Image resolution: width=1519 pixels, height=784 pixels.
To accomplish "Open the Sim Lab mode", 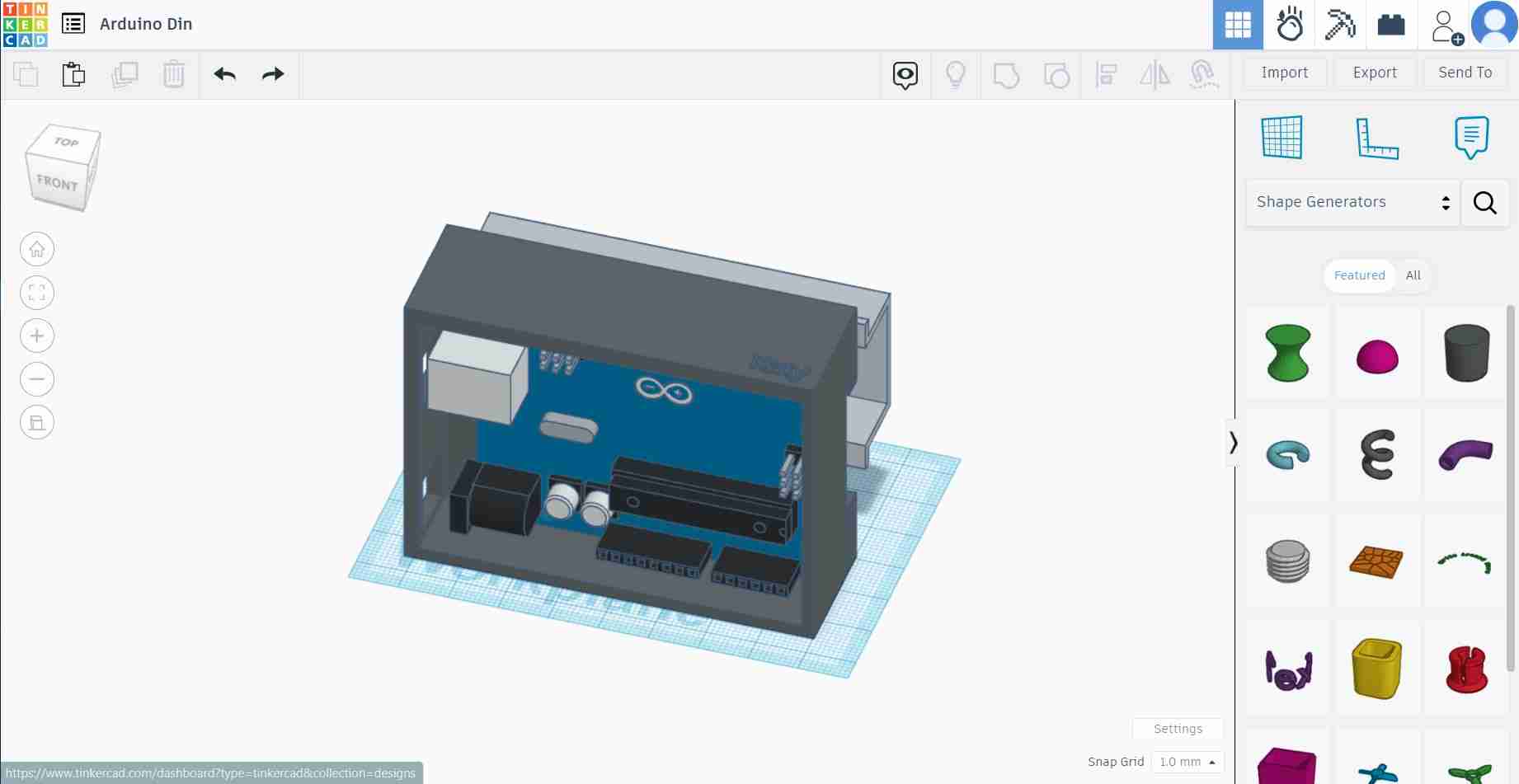I will [x=1290, y=25].
